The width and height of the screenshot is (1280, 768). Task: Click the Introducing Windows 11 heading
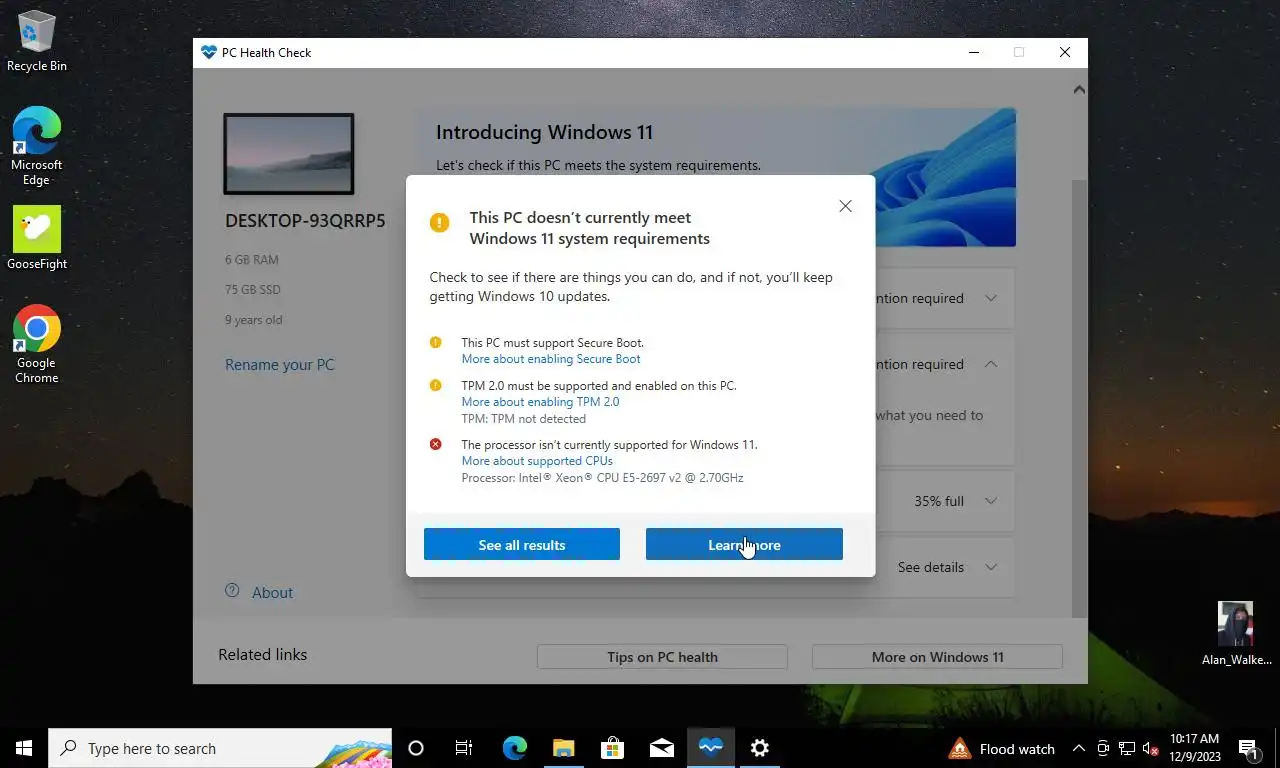coord(544,132)
